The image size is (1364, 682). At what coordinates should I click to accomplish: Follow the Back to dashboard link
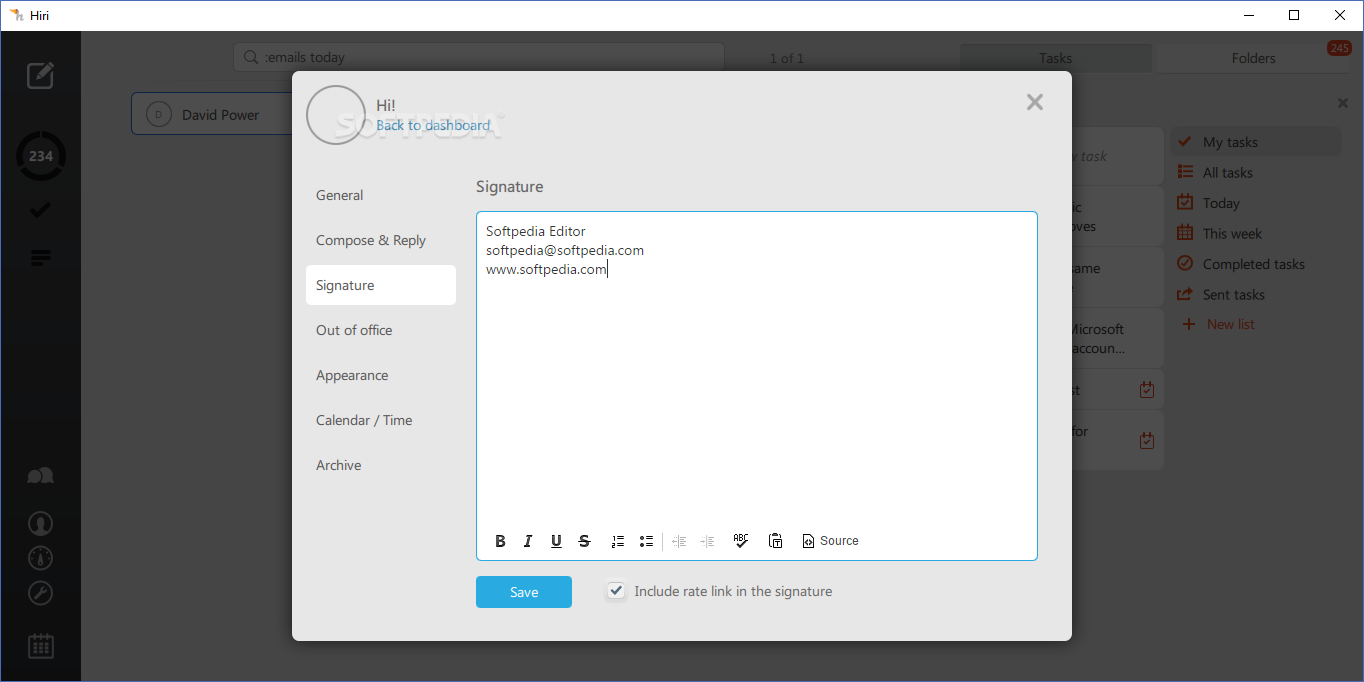(x=433, y=125)
